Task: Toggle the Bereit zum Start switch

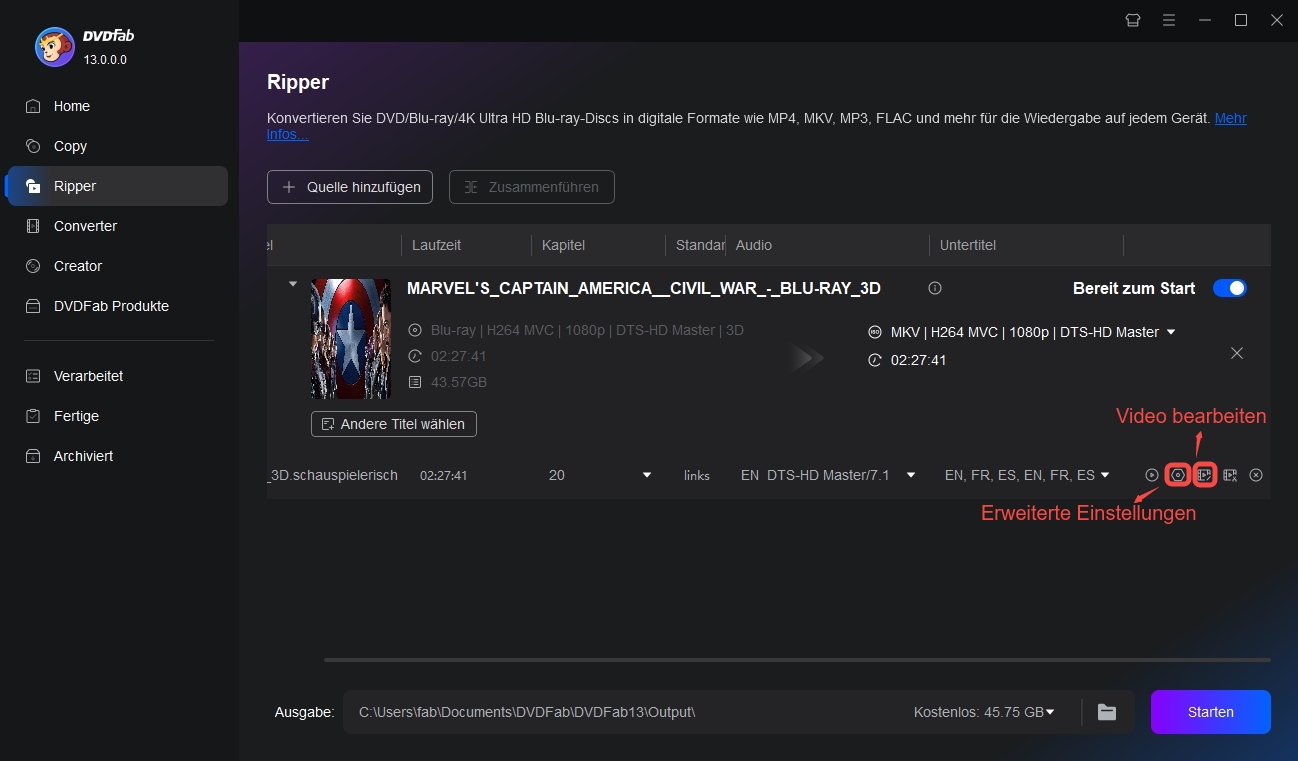Action: point(1230,288)
